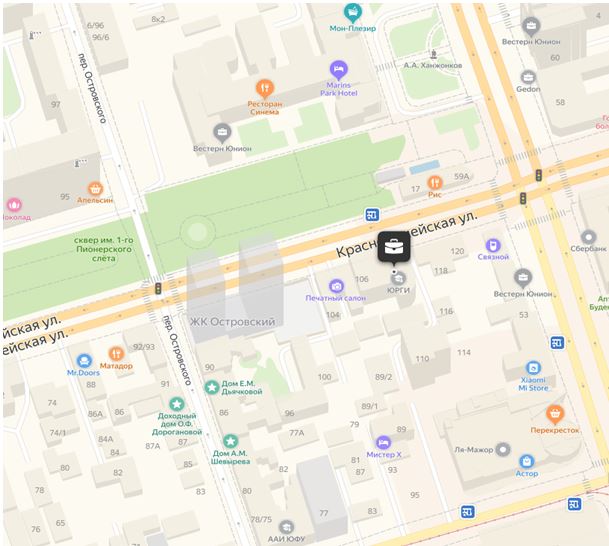Click the ААИ ЮФУ marker
The width and height of the screenshot is (609, 546).
(x=286, y=527)
